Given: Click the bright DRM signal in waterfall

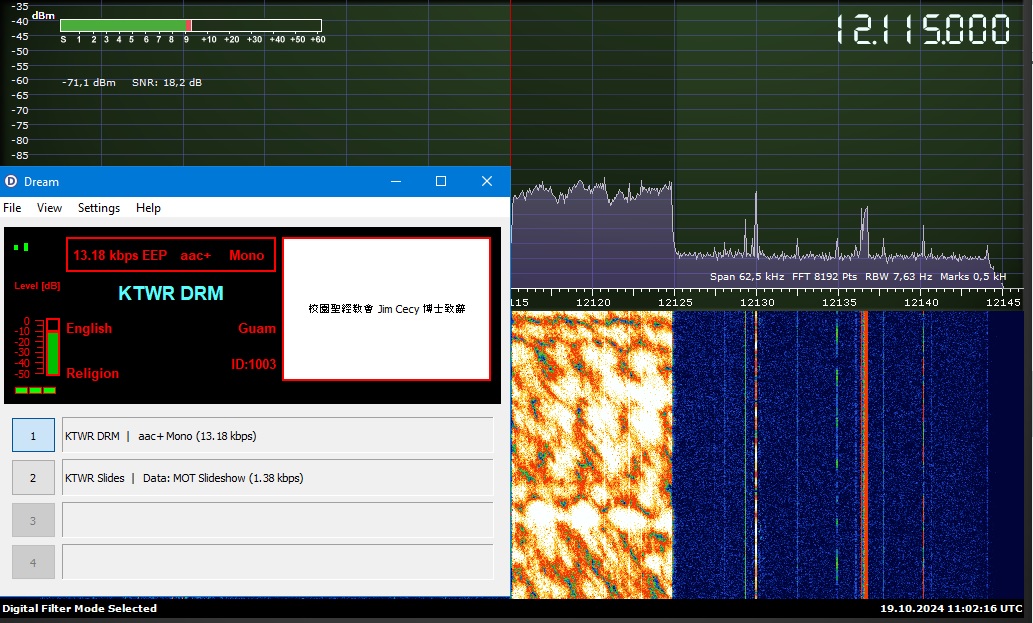Looking at the screenshot, I should click(592, 454).
